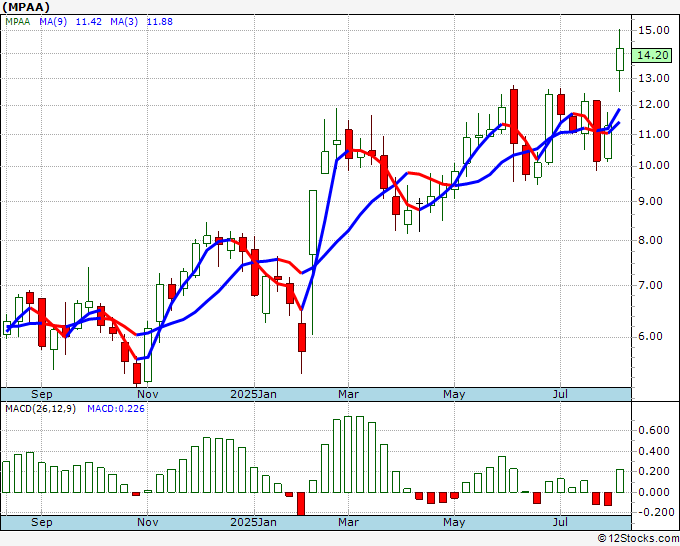Click the 11.00 price axis label
The image size is (680, 546).
[654, 134]
